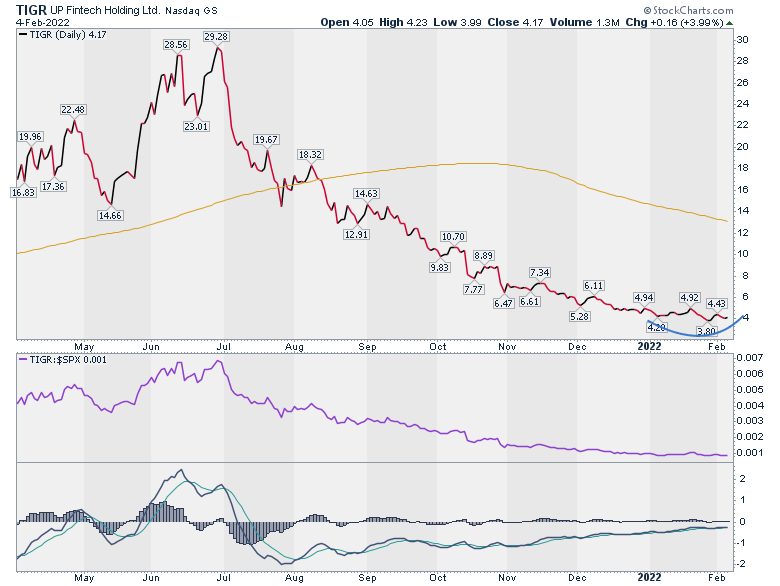
Task: Click the 2022 label on price chart axis
Action: [x=650, y=346]
